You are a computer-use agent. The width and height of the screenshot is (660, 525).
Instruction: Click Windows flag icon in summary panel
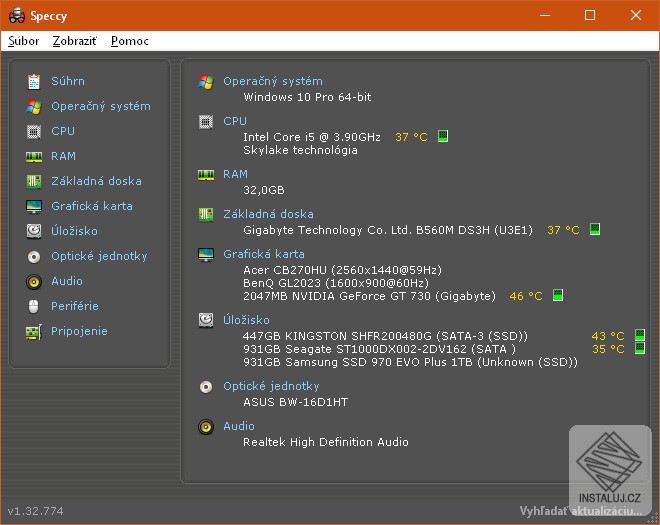coord(206,81)
